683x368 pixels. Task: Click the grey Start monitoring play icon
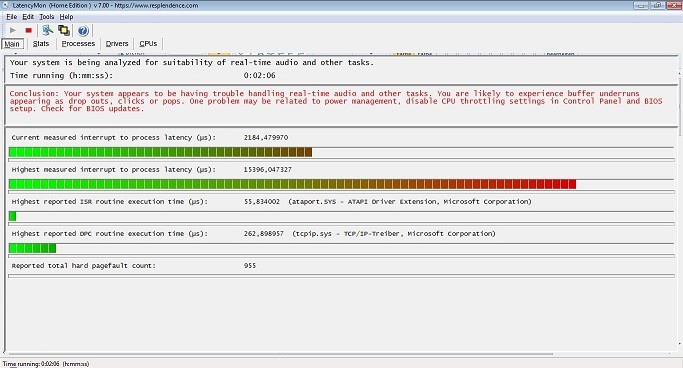[13, 30]
